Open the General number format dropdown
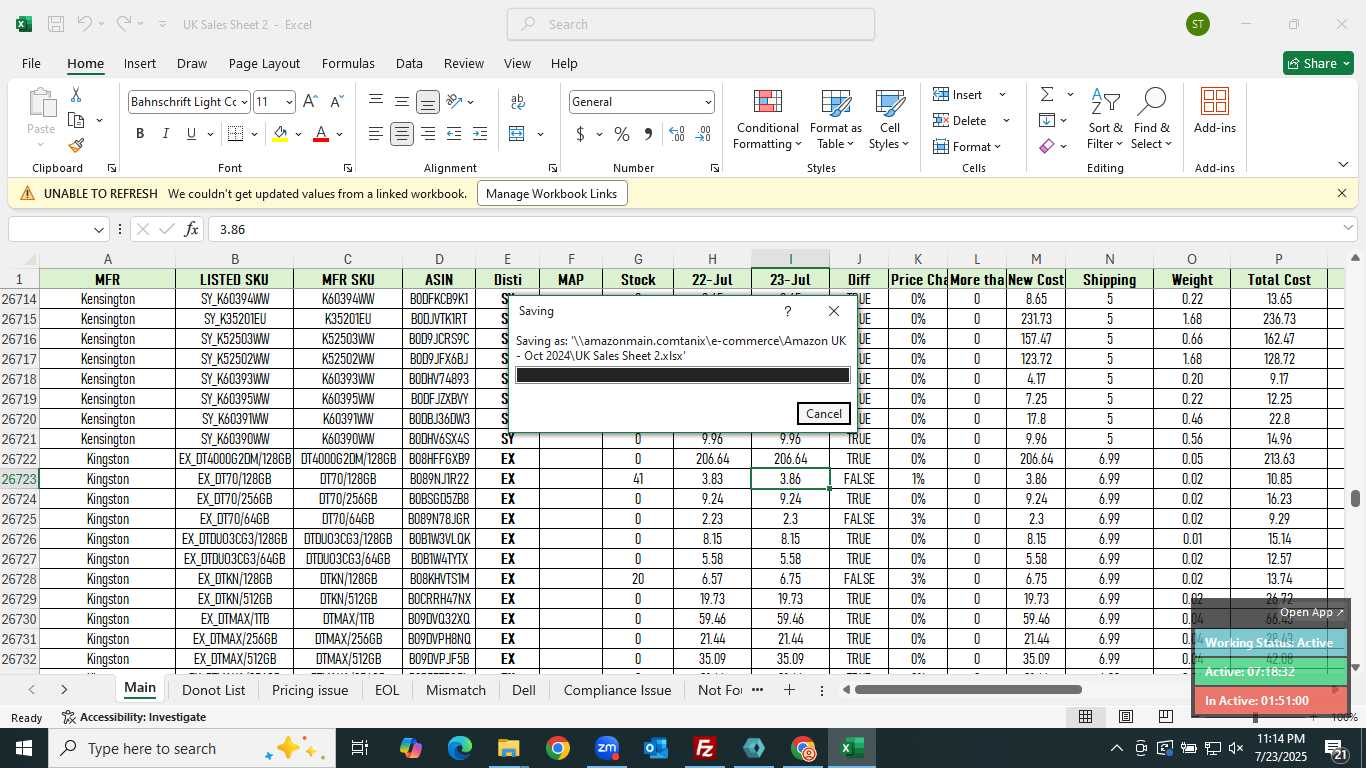The width and height of the screenshot is (1366, 768). coord(708,102)
